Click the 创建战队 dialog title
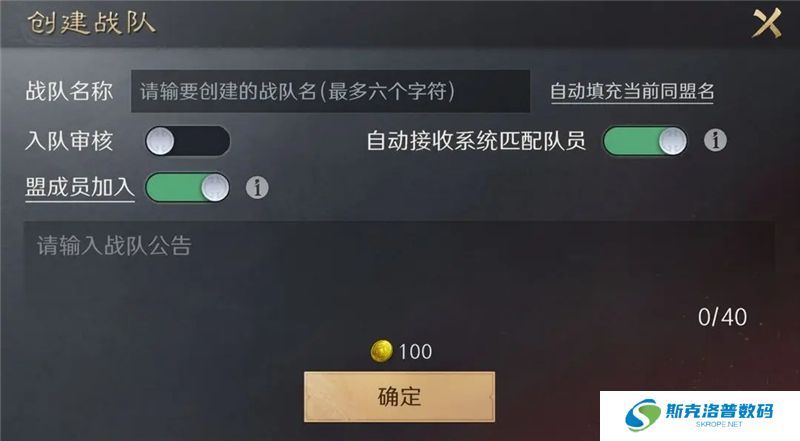This screenshot has width=800, height=441. coord(91,23)
